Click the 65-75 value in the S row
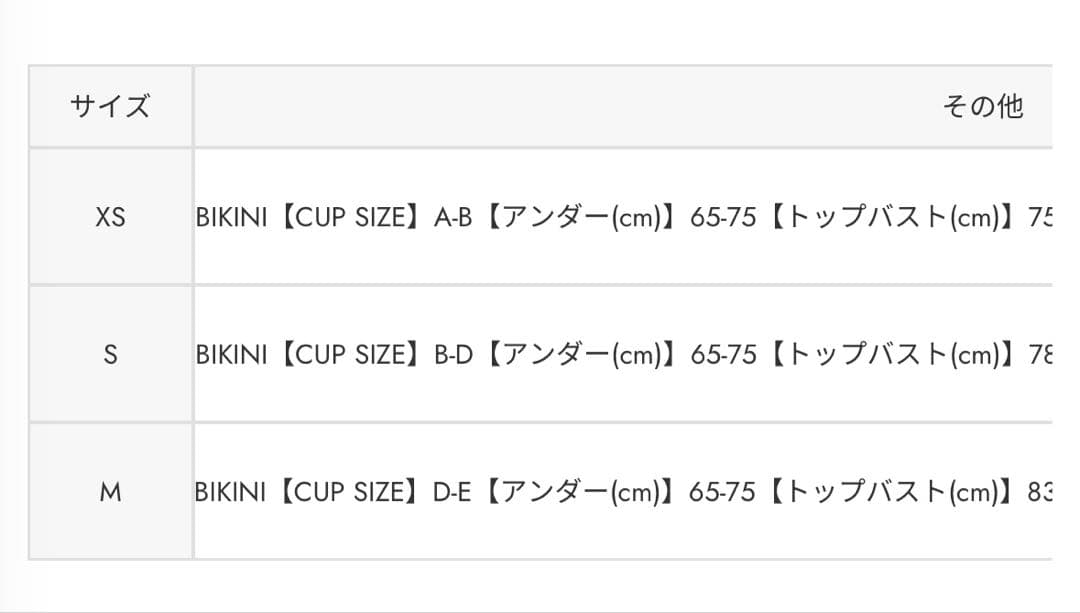Screen dimensions: 1080x613 tap(723, 354)
